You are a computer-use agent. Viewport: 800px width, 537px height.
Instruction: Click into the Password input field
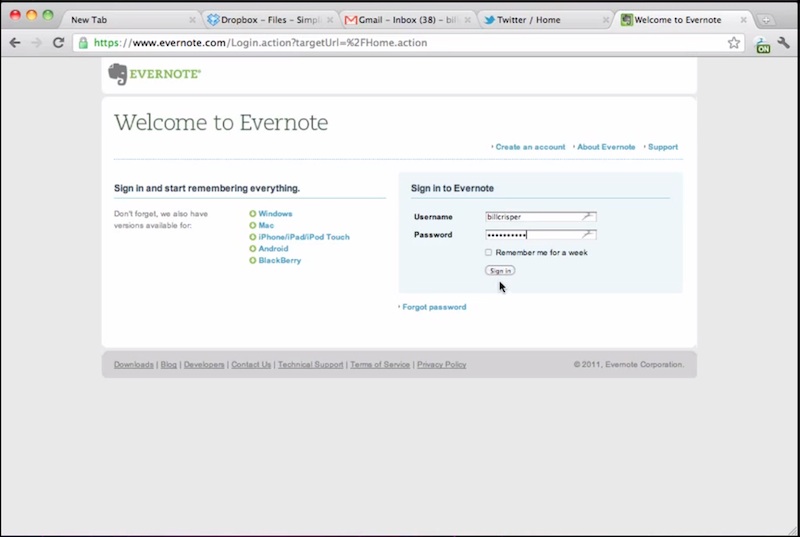(x=530, y=235)
